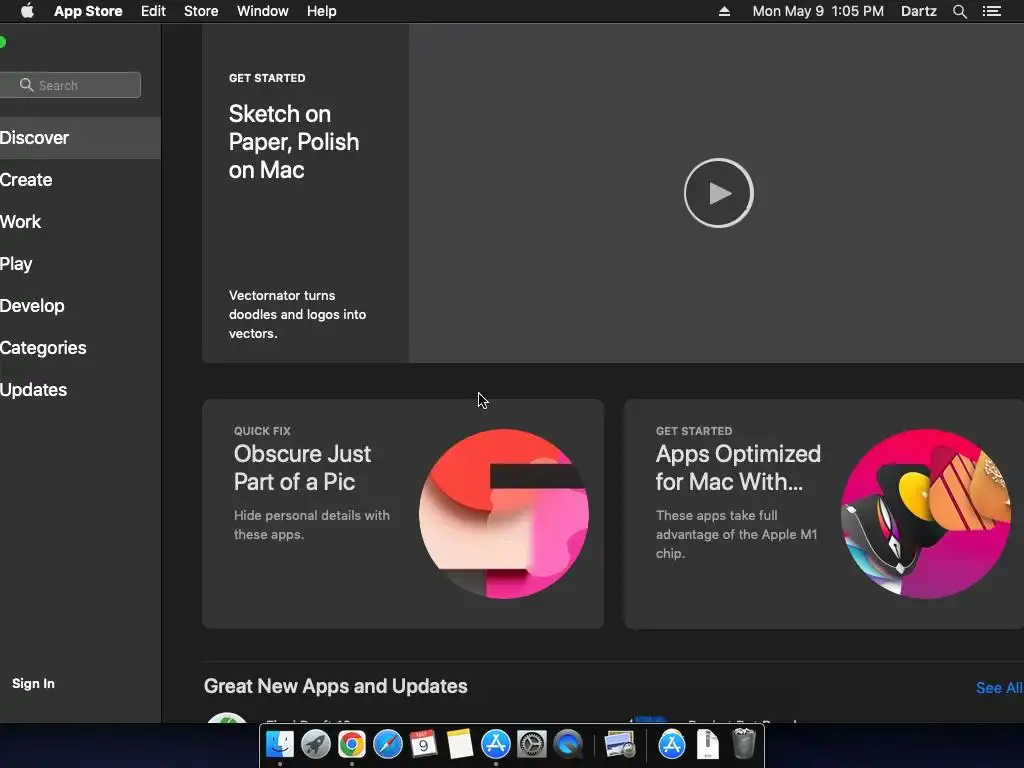The image size is (1024, 768).
Task: Open the zip archive in the Dock
Action: 708,744
